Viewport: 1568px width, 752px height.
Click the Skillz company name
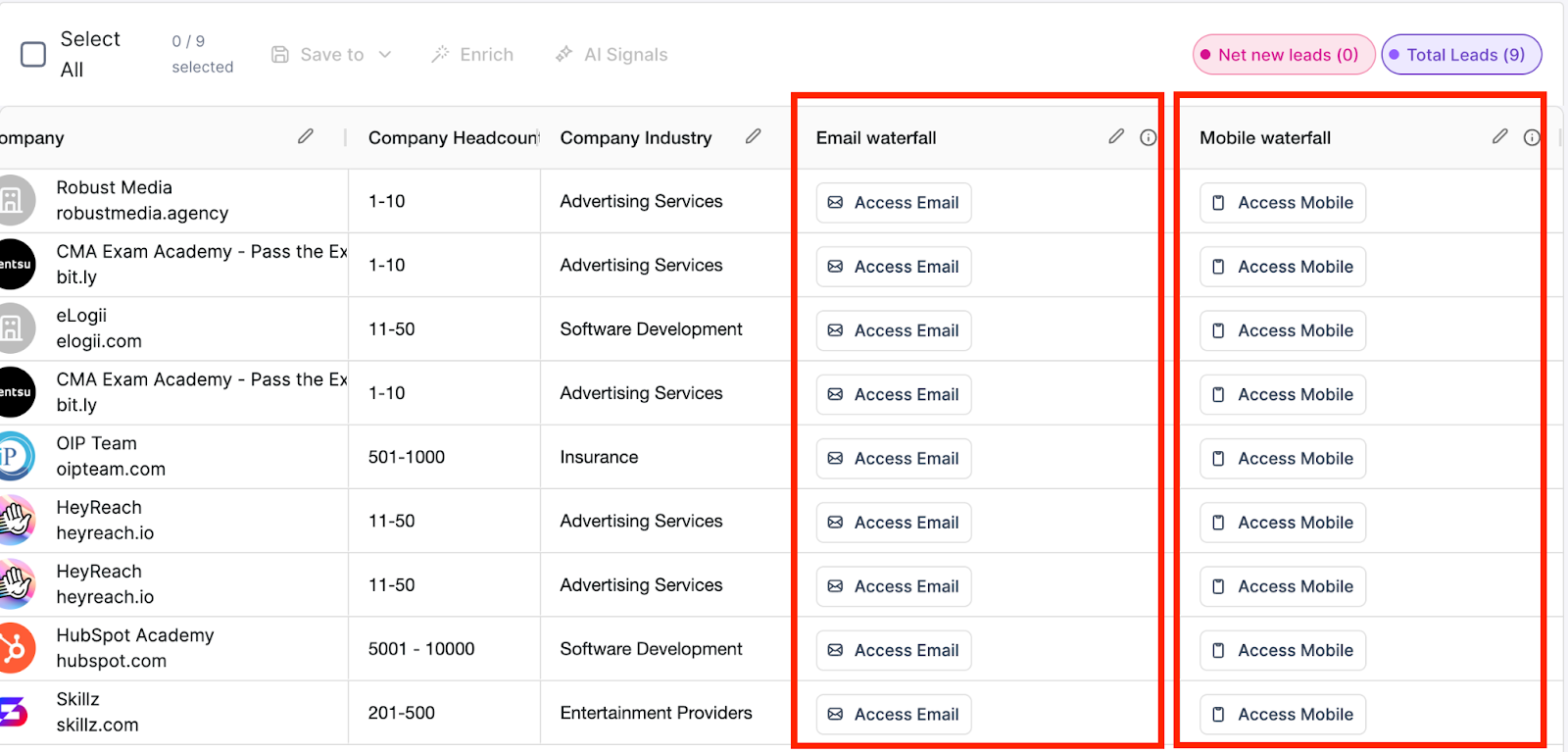(78, 699)
